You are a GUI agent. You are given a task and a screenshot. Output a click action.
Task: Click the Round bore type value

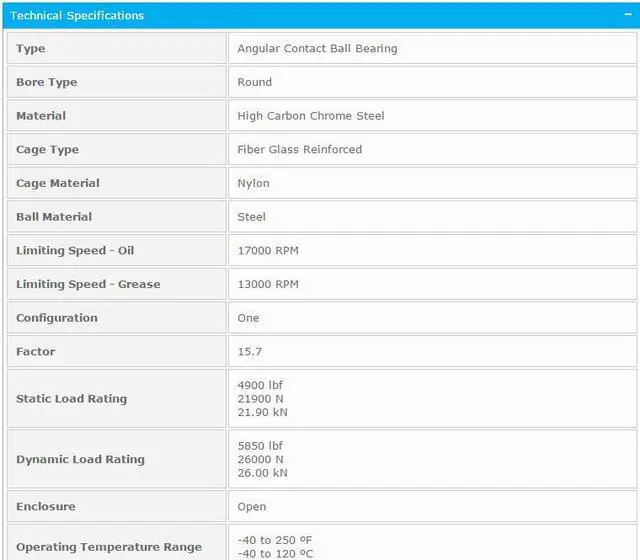[254, 82]
